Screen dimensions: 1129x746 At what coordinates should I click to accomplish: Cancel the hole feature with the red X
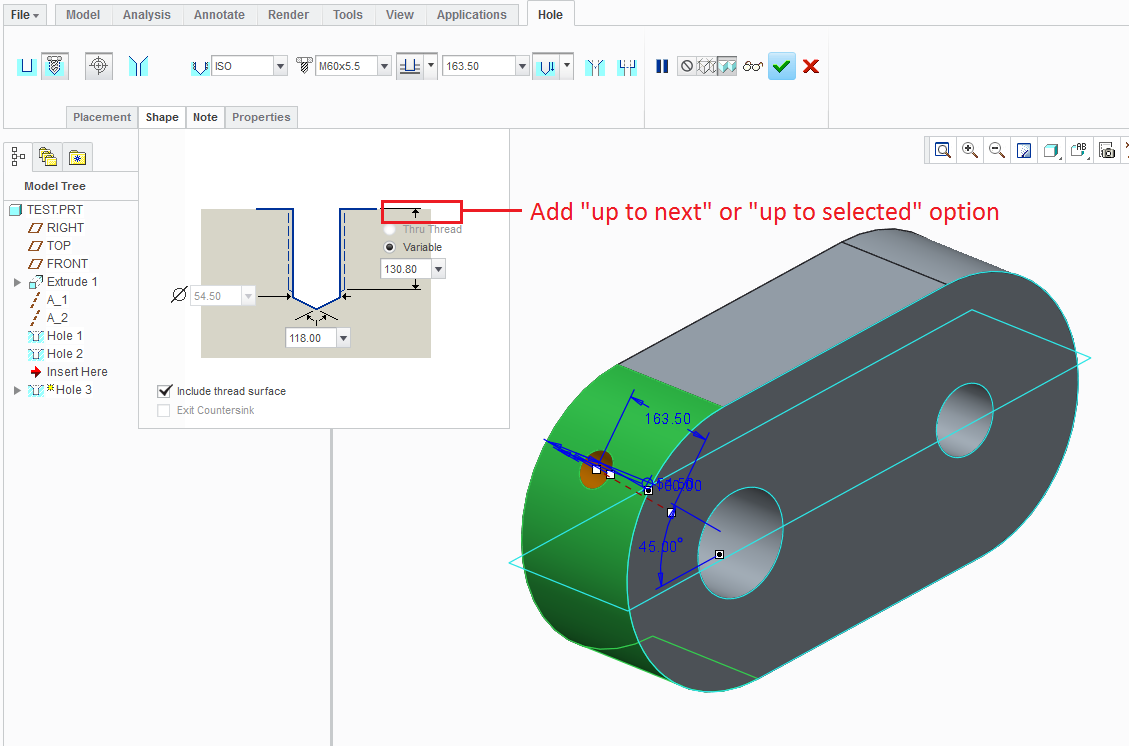click(x=811, y=67)
